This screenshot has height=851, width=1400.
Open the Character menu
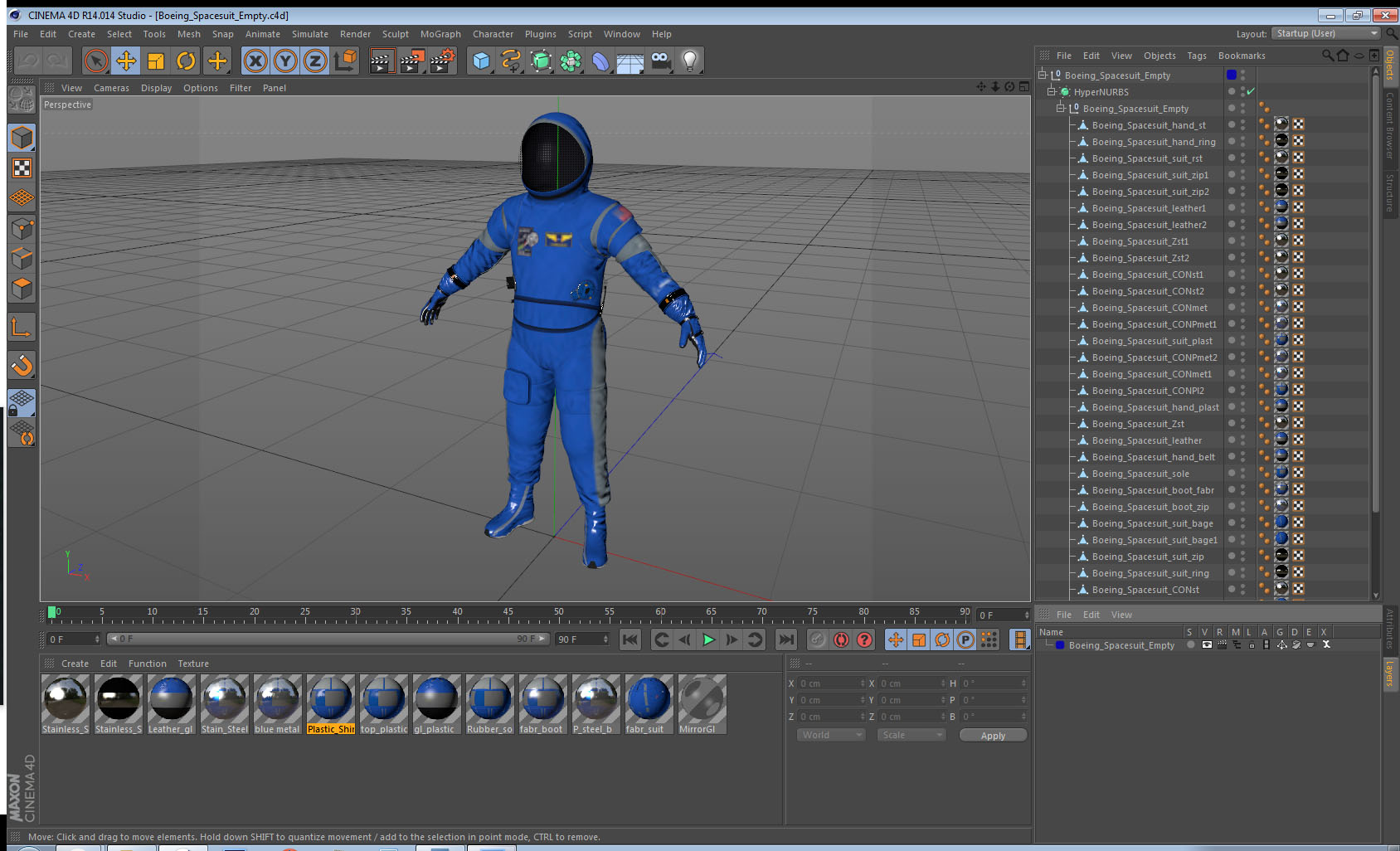tap(493, 34)
